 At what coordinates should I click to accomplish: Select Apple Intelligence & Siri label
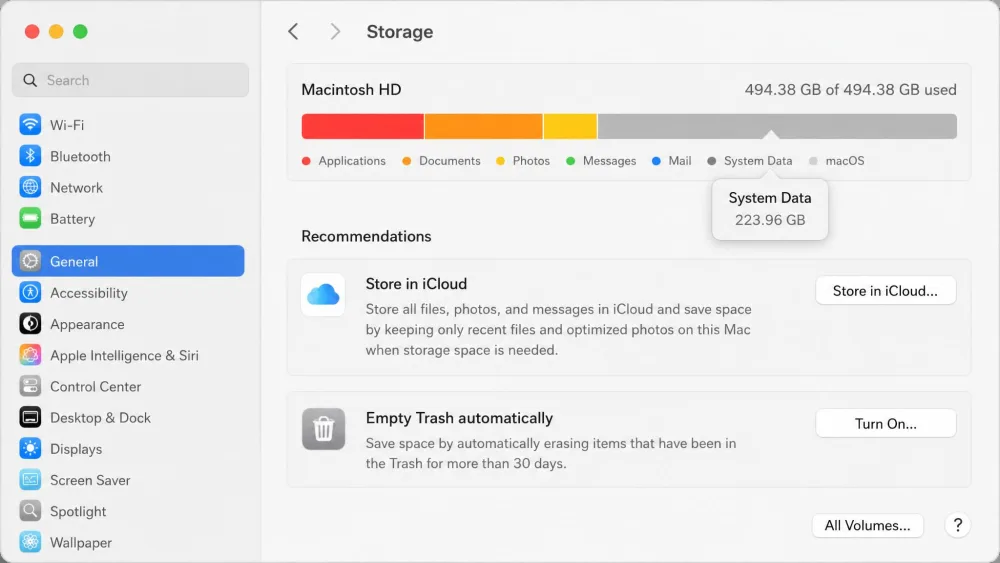(124, 355)
